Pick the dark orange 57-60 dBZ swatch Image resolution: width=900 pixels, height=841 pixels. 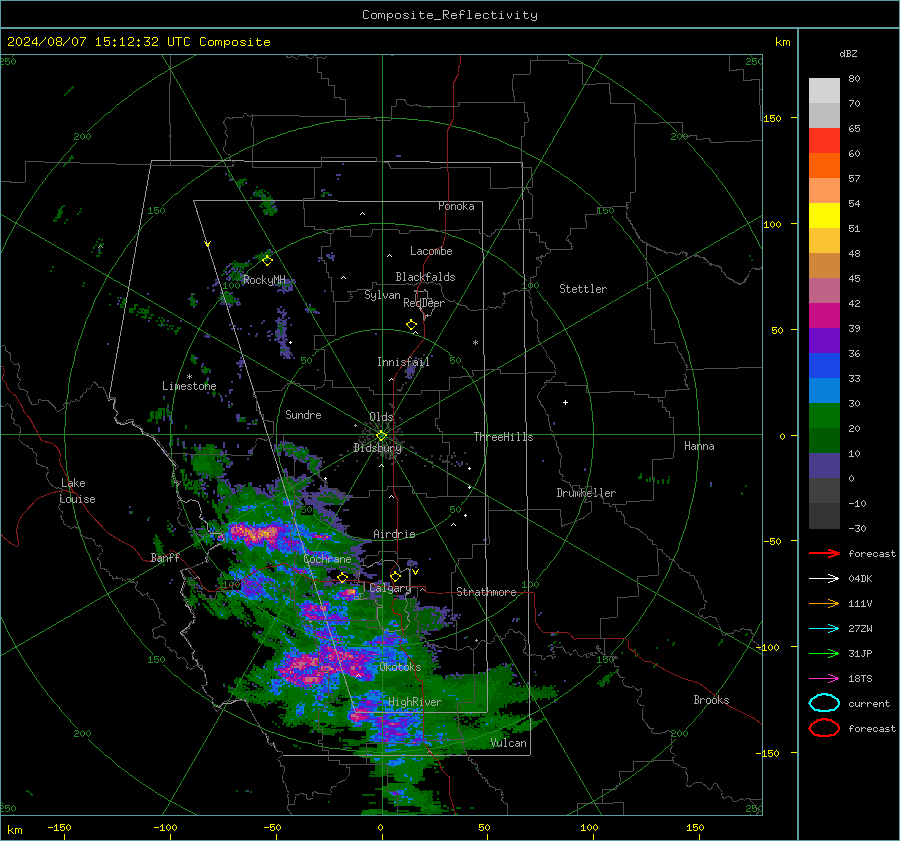pos(824,166)
